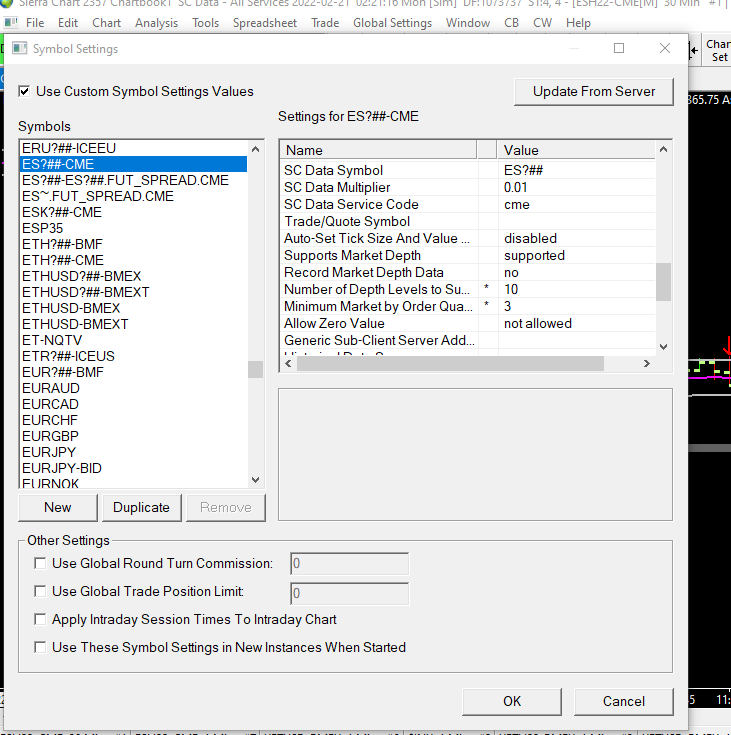The width and height of the screenshot is (731, 735).
Task: Disable Use Custom Symbol Settings Values
Action: tap(25, 91)
